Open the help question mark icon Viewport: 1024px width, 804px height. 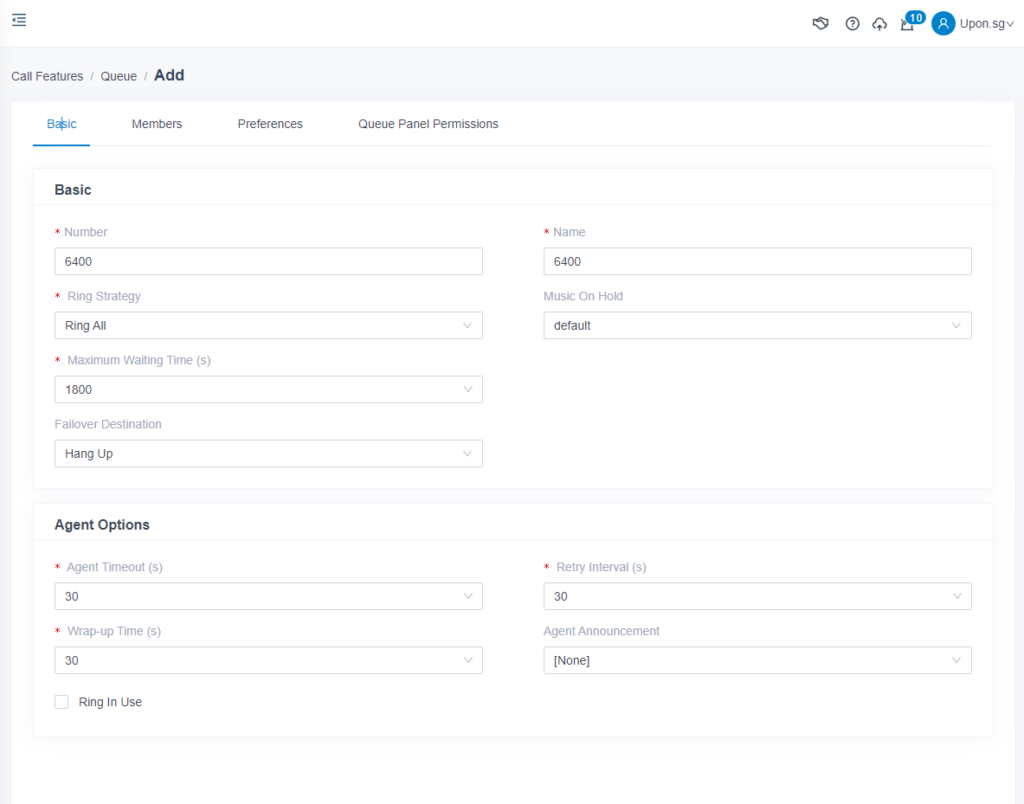(852, 24)
